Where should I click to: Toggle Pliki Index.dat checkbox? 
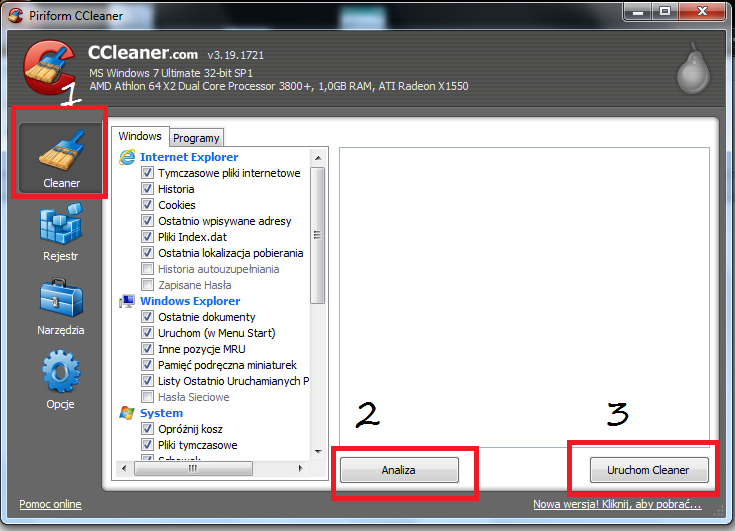[x=147, y=236]
